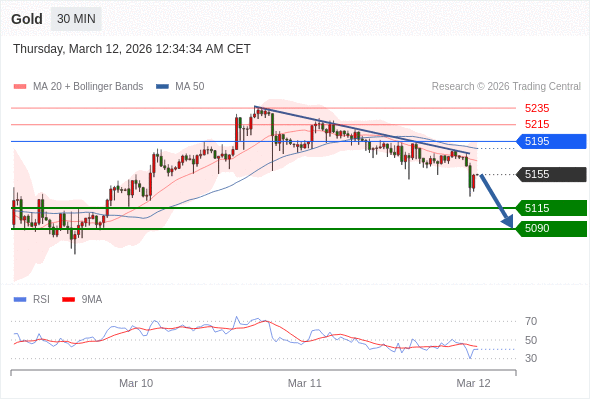Click the 'Mar 11' date axis label
The height and width of the screenshot is (400, 590).
tap(305, 383)
